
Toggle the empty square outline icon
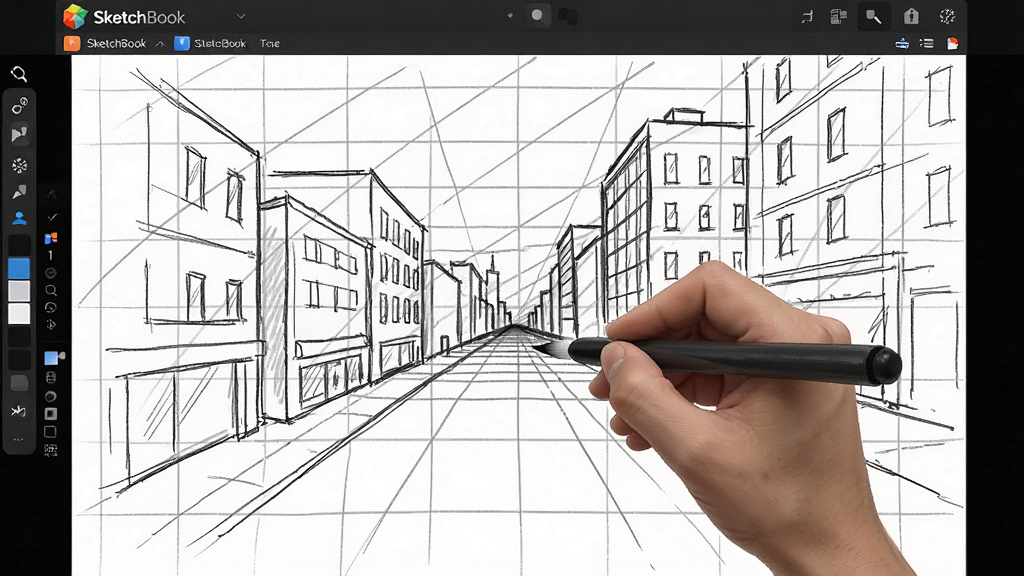coord(50,432)
